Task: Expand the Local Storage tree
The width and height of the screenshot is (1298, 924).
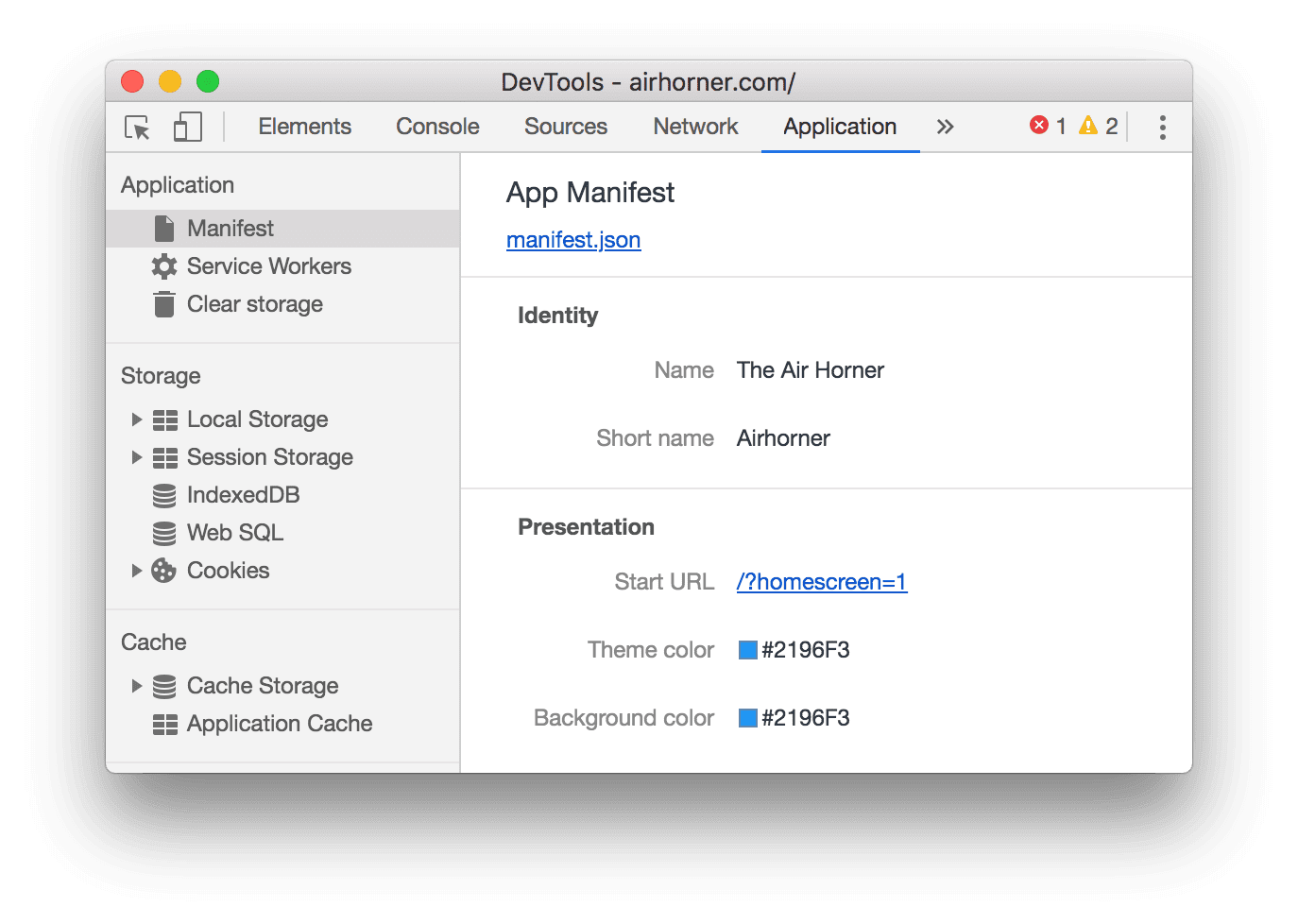Action: [137, 419]
